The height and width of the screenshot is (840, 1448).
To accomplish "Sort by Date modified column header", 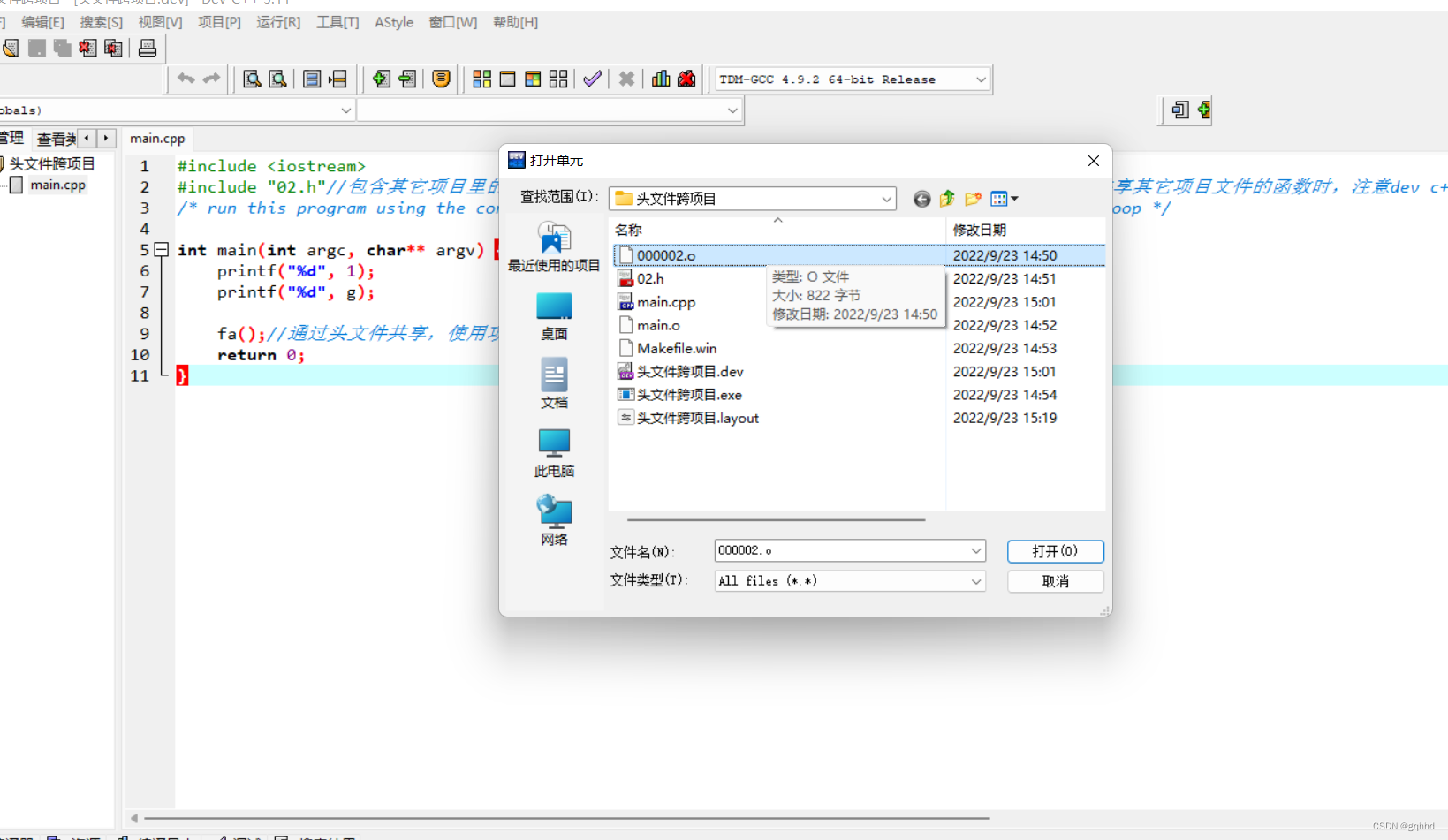I will click(1025, 230).
